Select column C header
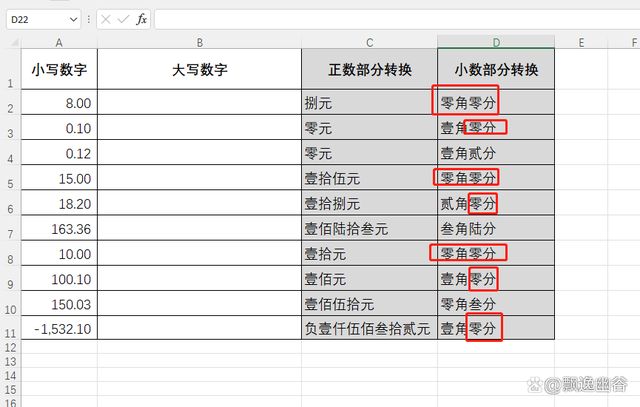This screenshot has height=407, width=640. tap(369, 42)
